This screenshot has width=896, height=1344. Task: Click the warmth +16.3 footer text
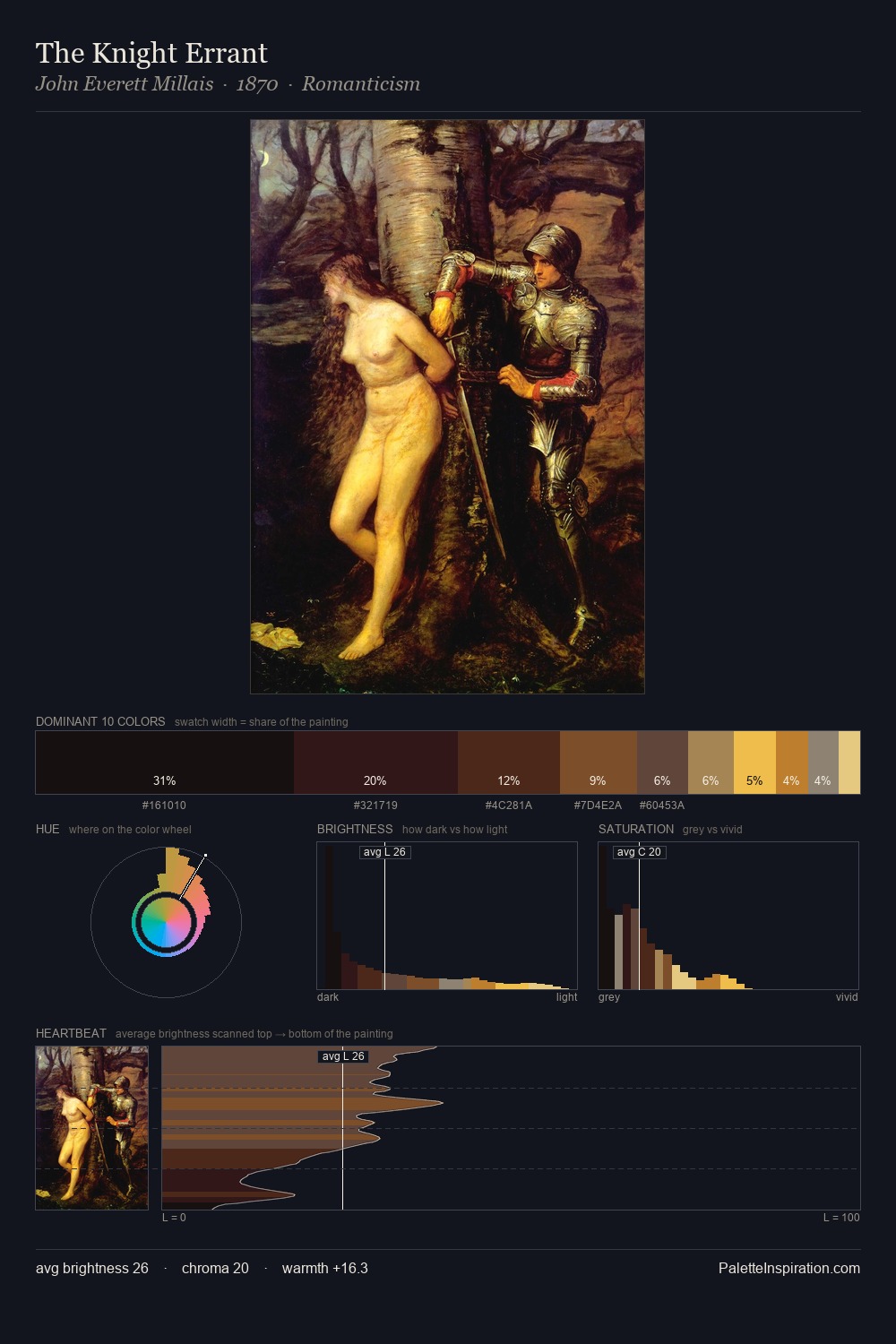coord(325,1268)
